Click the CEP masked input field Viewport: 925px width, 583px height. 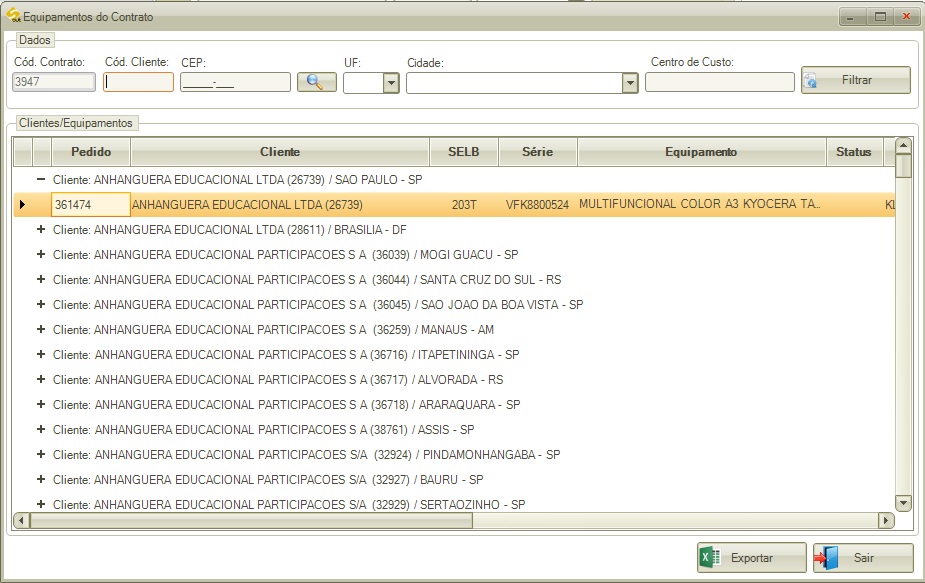[x=235, y=82]
